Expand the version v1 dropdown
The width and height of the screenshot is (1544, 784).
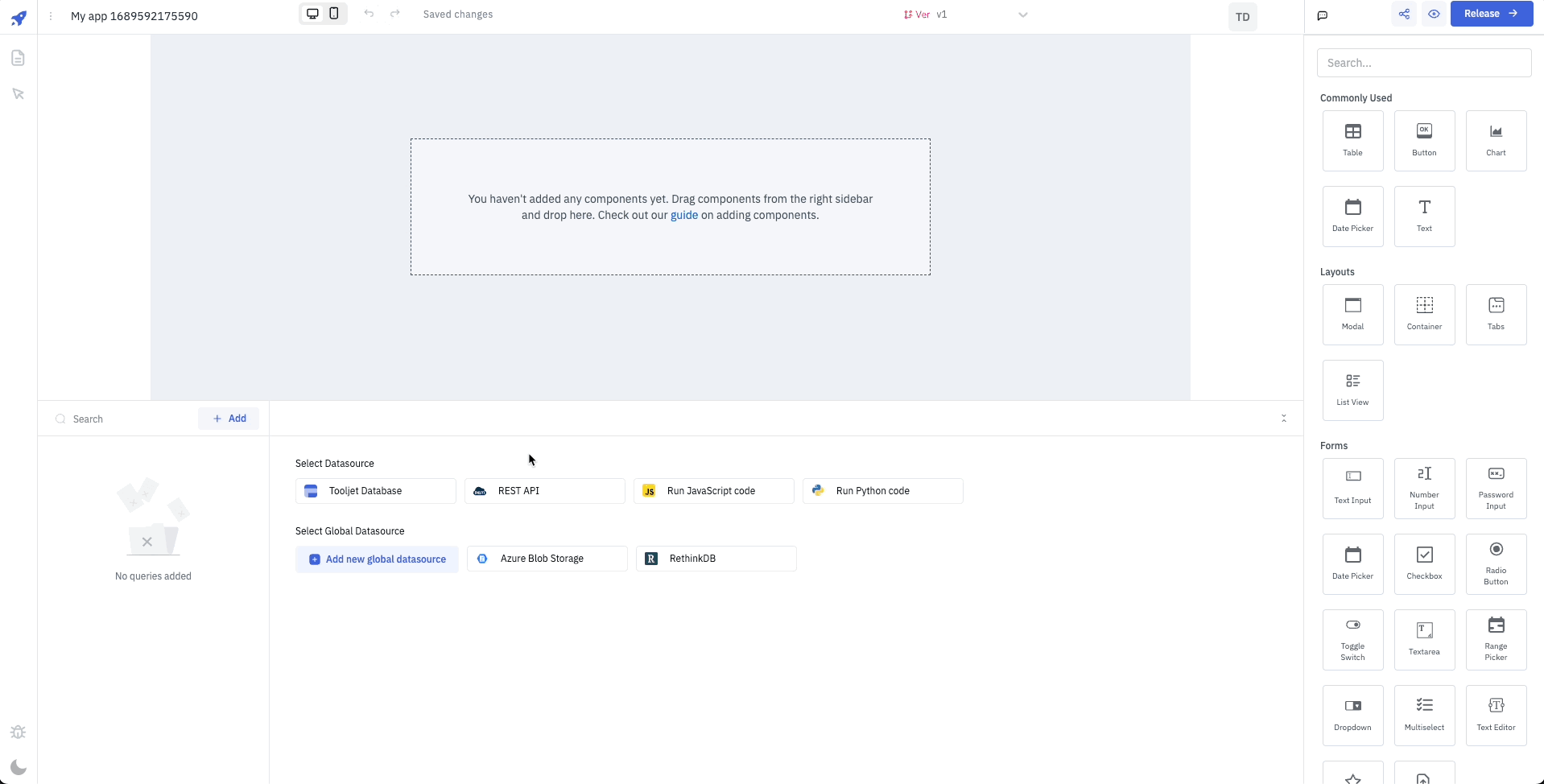(x=1022, y=14)
